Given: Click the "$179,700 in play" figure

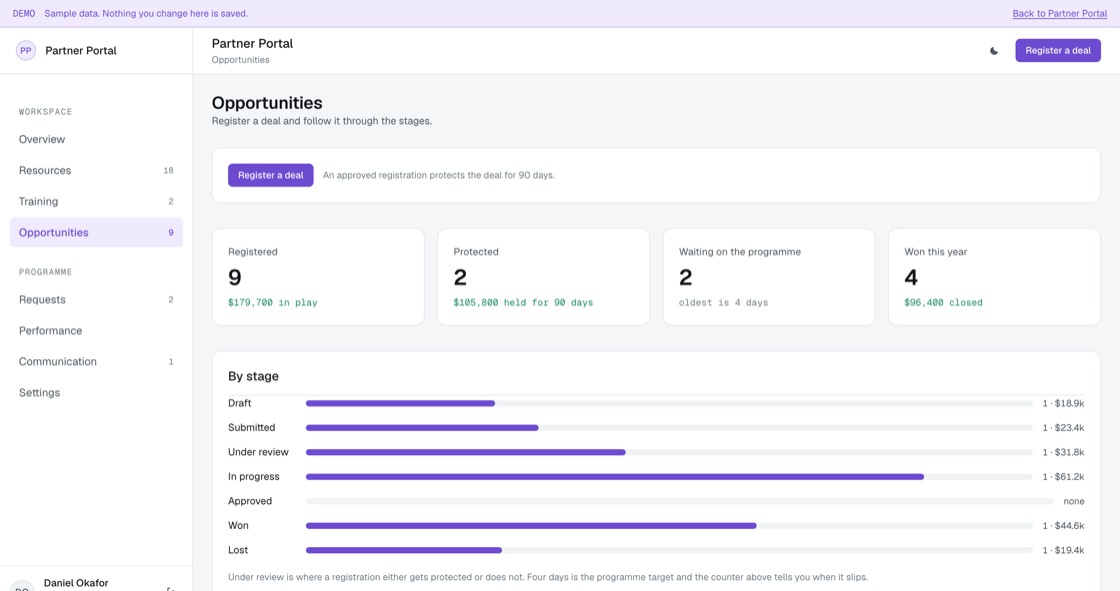Looking at the screenshot, I should (273, 302).
